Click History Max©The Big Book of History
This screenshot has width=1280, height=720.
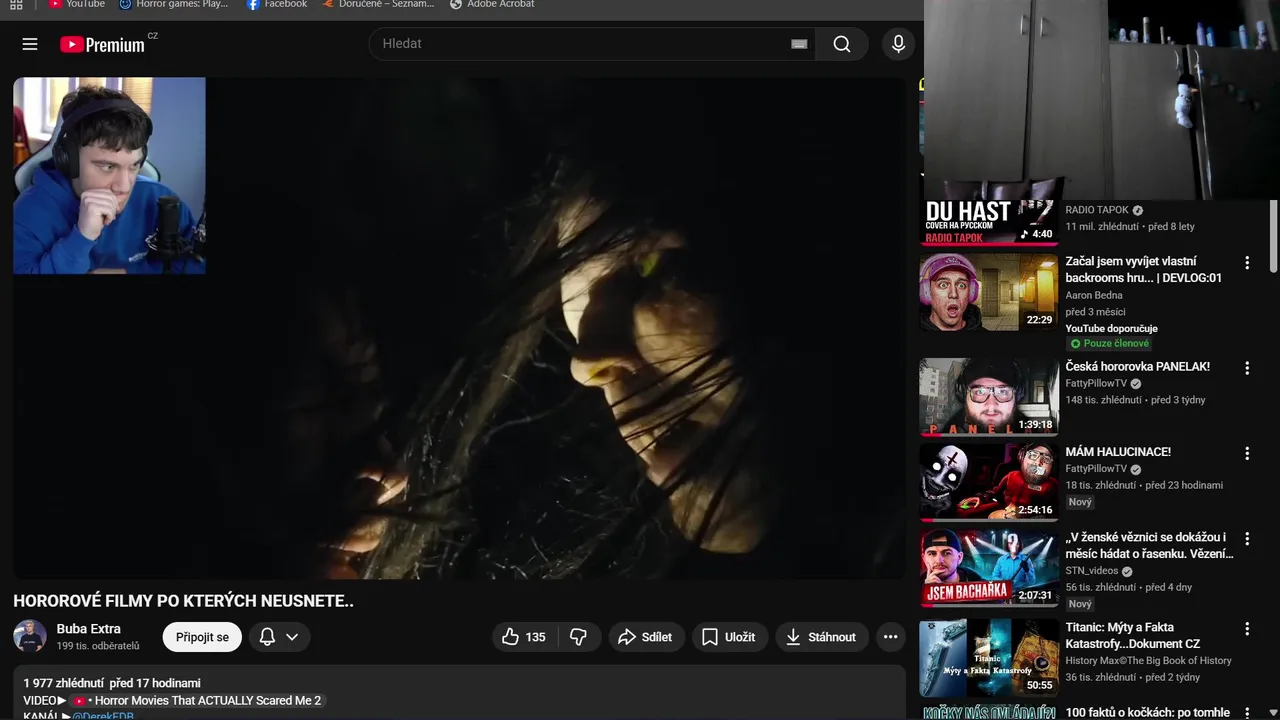1148,661
